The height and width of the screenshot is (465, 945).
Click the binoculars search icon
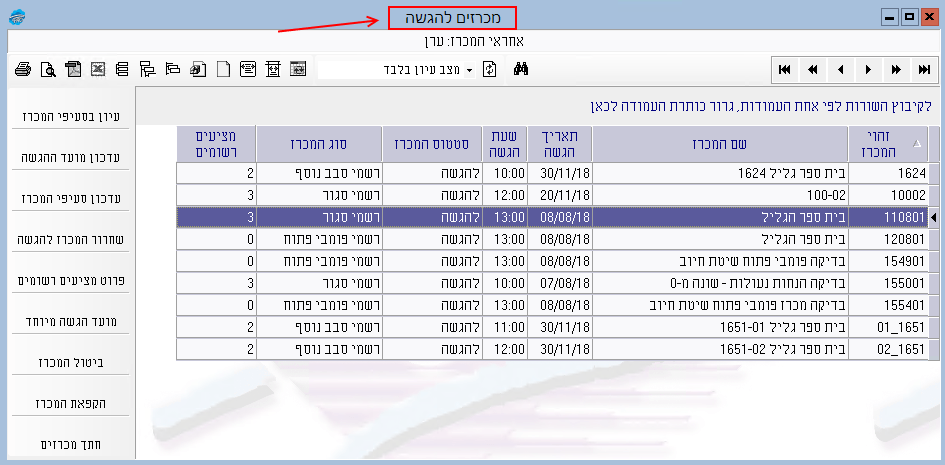click(x=521, y=69)
